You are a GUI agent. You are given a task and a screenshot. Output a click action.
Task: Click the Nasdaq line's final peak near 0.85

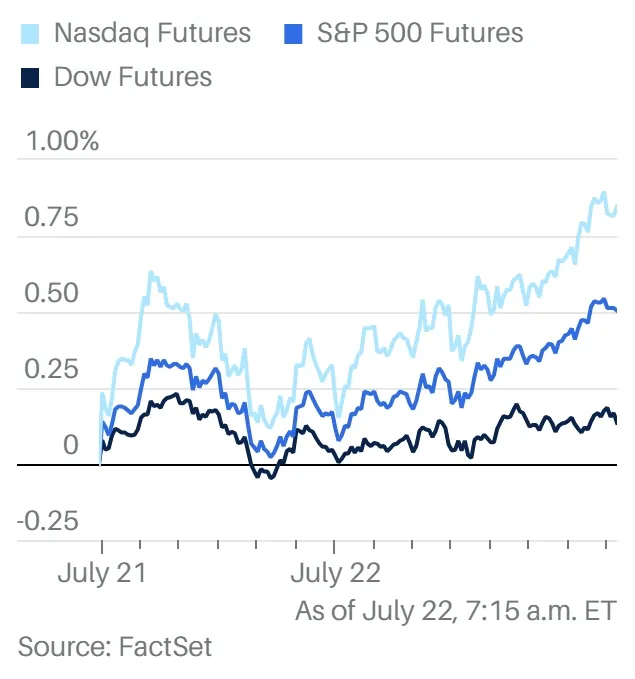pyautogui.click(x=604, y=193)
